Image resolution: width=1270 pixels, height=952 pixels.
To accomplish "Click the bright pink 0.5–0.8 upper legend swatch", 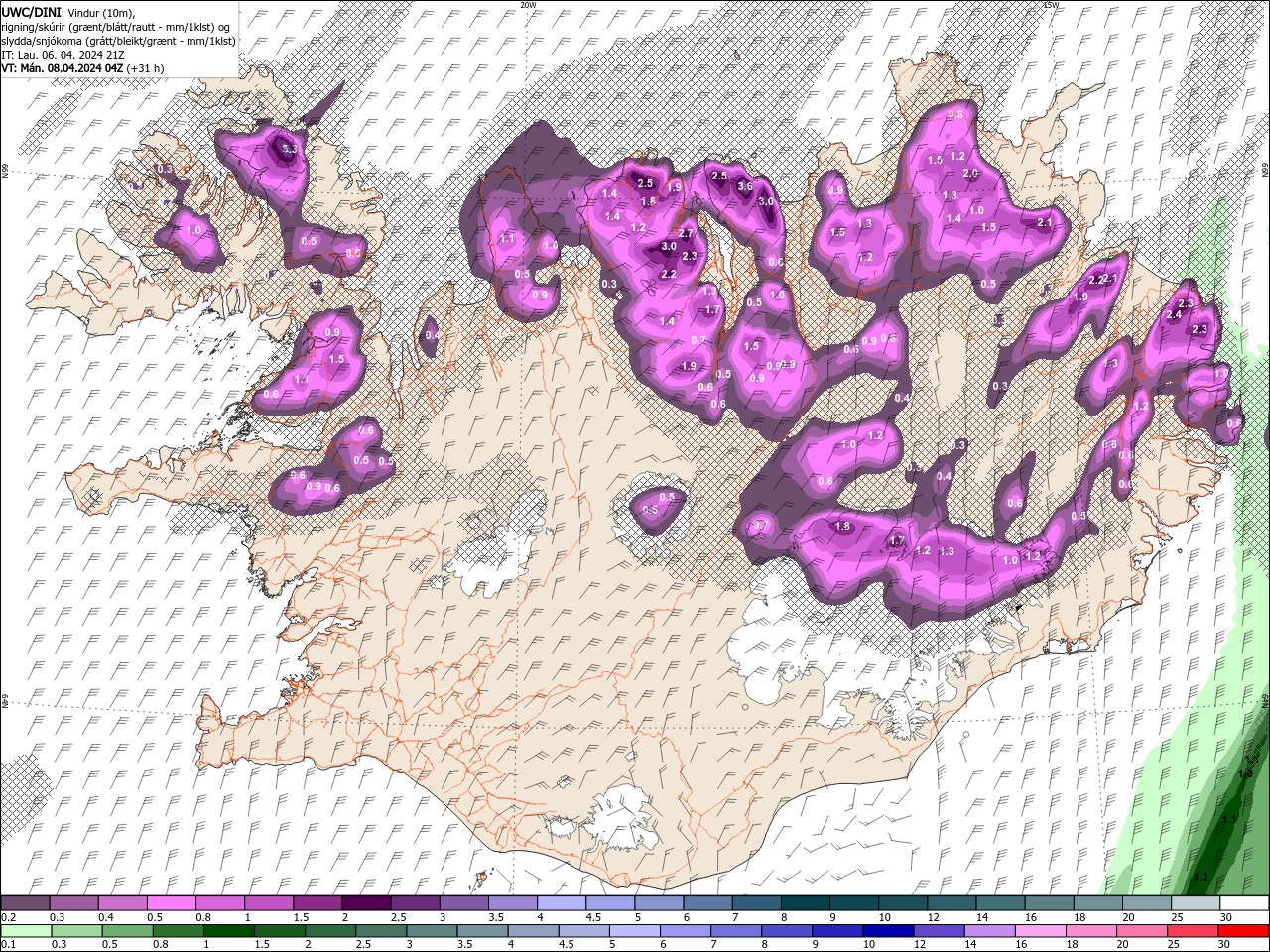I will pyautogui.click(x=172, y=903).
